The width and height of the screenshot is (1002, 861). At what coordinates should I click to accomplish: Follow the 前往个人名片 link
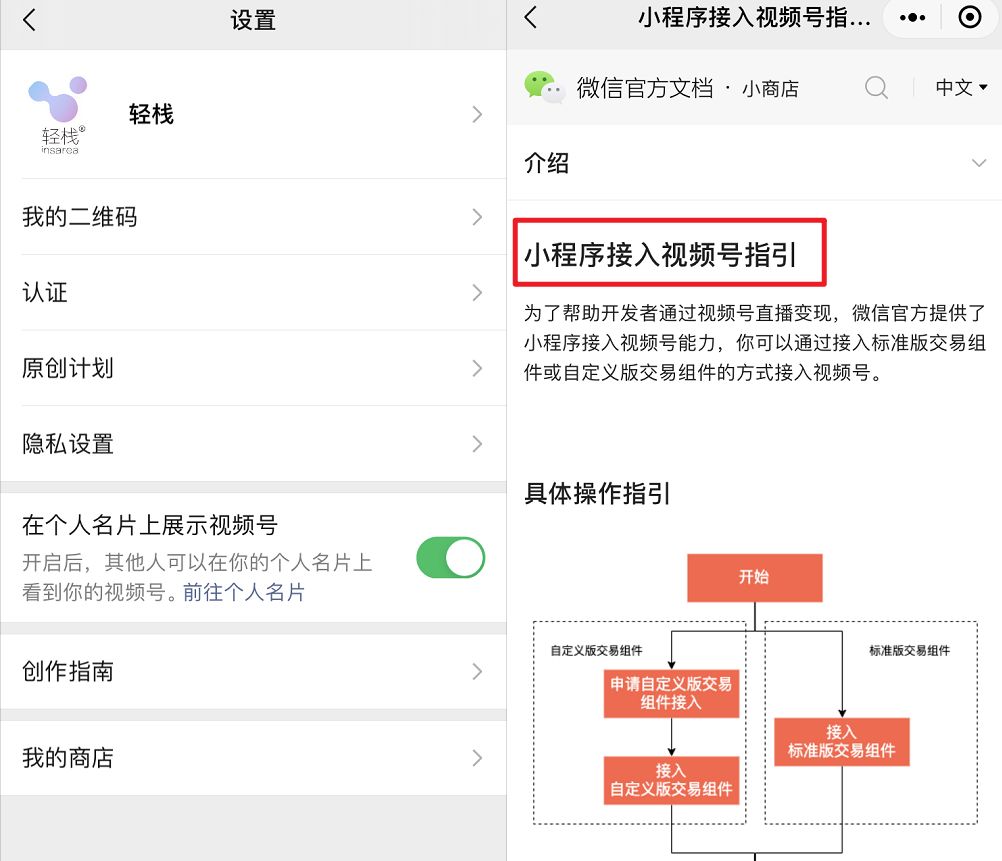click(244, 593)
